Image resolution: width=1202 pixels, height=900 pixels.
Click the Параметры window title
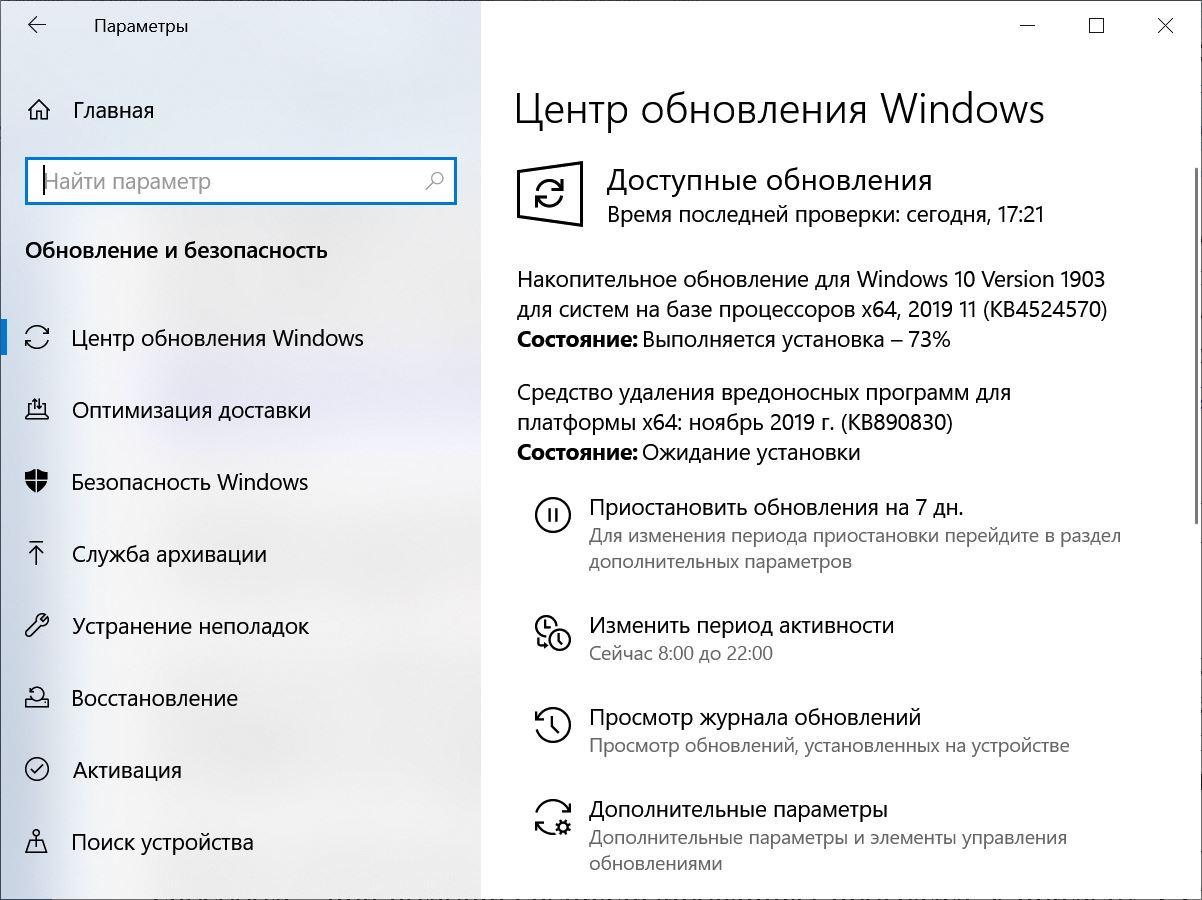(x=141, y=26)
